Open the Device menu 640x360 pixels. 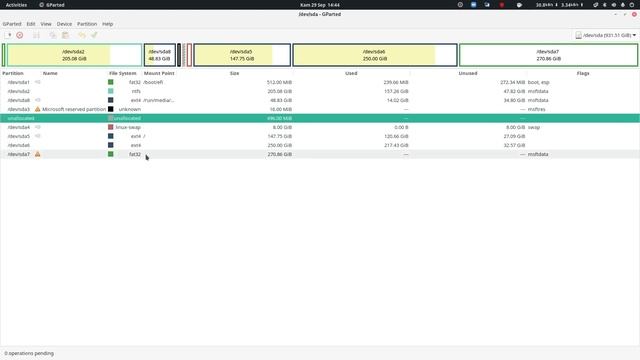pyautogui.click(x=64, y=24)
